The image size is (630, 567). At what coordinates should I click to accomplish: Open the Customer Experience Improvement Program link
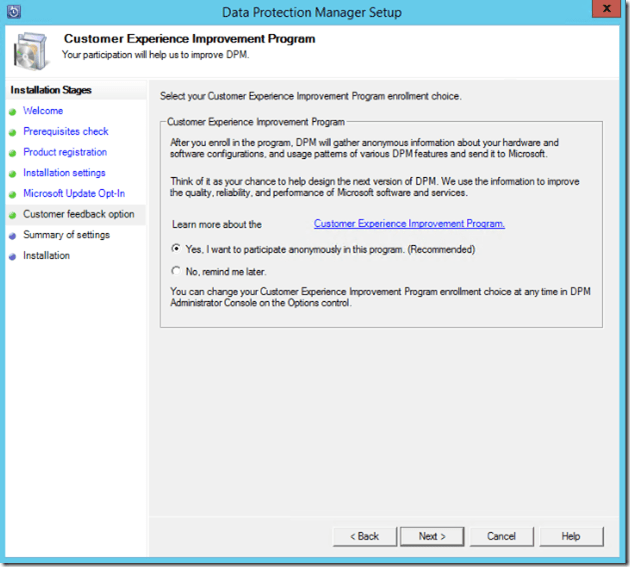coord(409,224)
